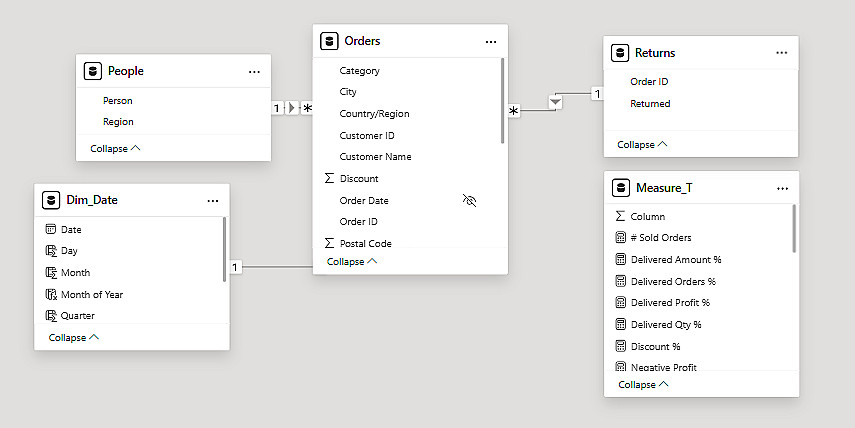Click the calculator icon beside Delivered Profit %

coord(620,303)
